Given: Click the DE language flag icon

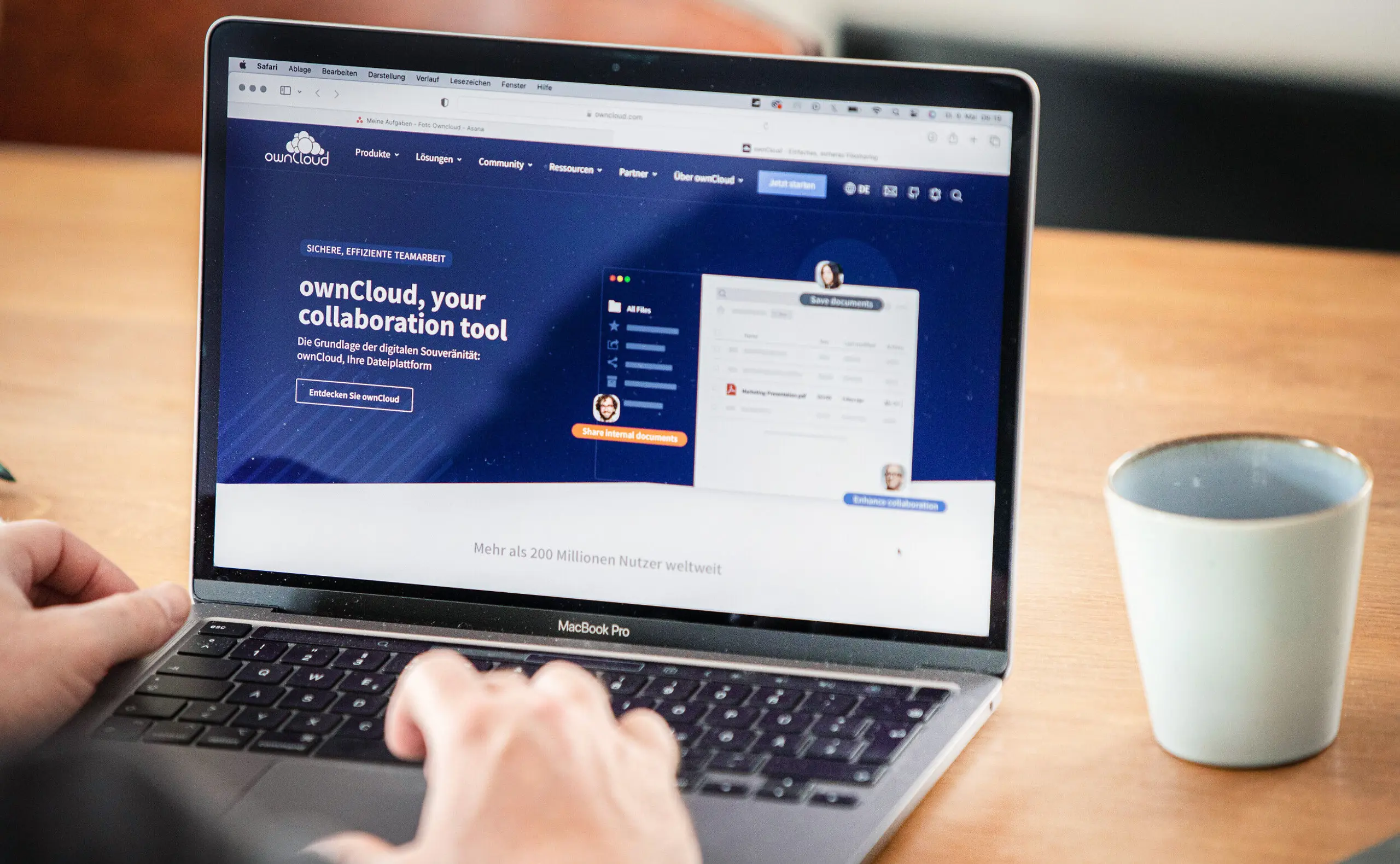Looking at the screenshot, I should click(856, 185).
